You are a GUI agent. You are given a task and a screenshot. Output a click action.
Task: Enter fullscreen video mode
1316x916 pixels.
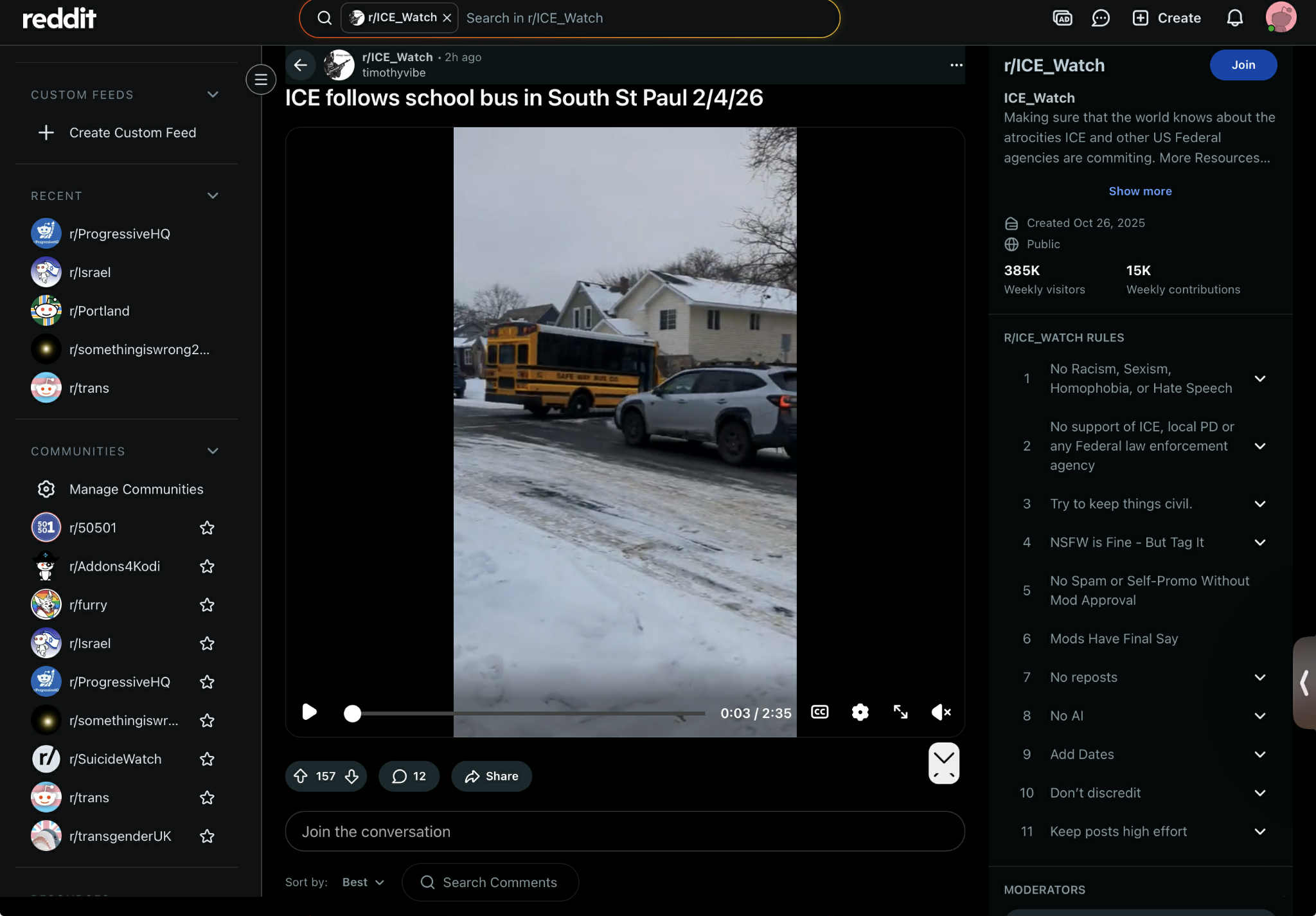[900, 712]
